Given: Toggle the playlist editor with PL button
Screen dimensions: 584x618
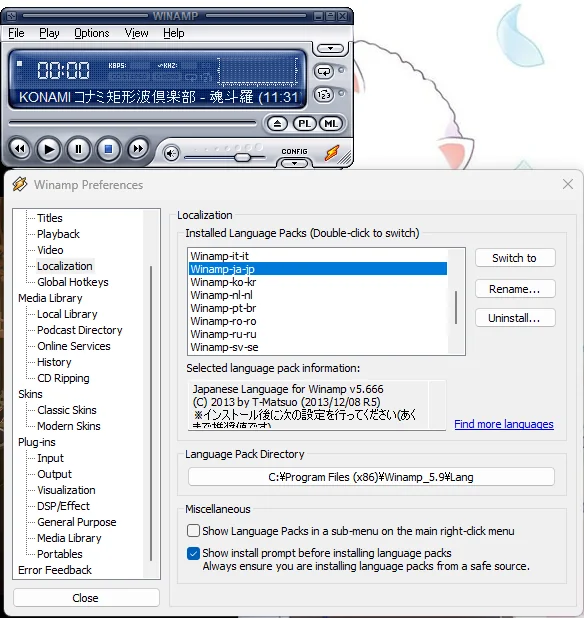Looking at the screenshot, I should pyautogui.click(x=304, y=124).
